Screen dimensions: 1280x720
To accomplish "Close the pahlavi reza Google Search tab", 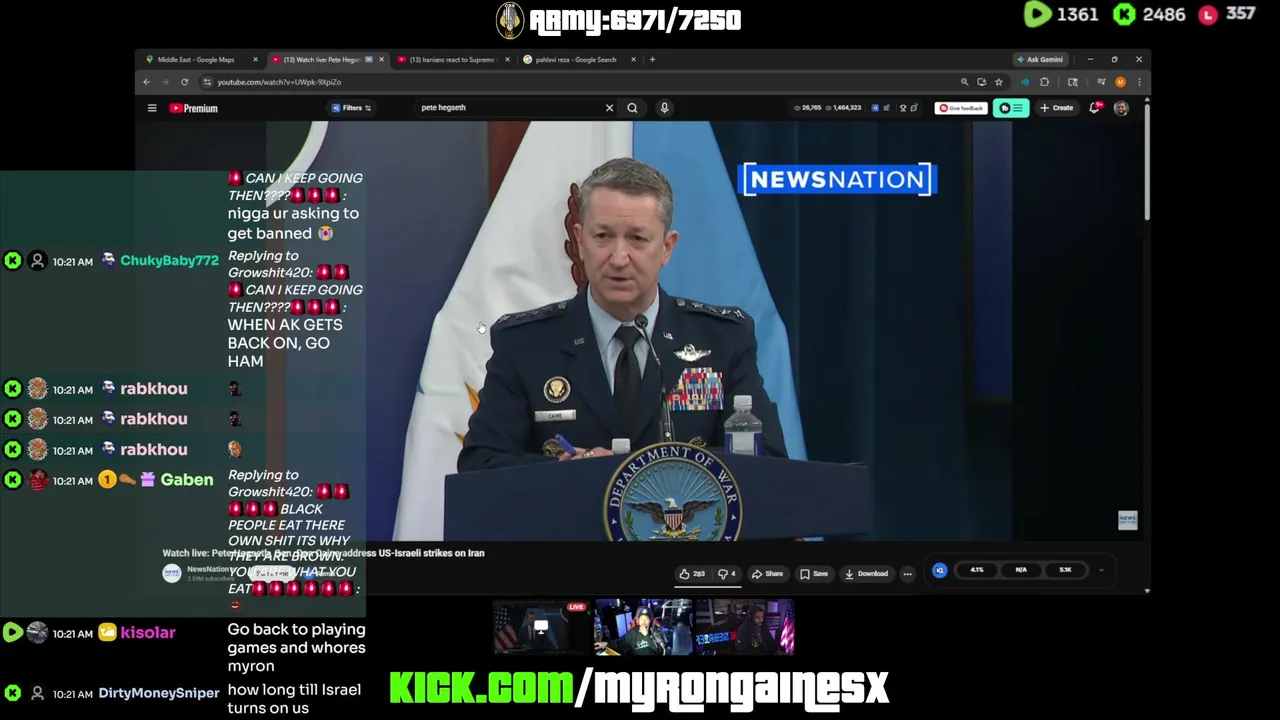I will point(633,59).
